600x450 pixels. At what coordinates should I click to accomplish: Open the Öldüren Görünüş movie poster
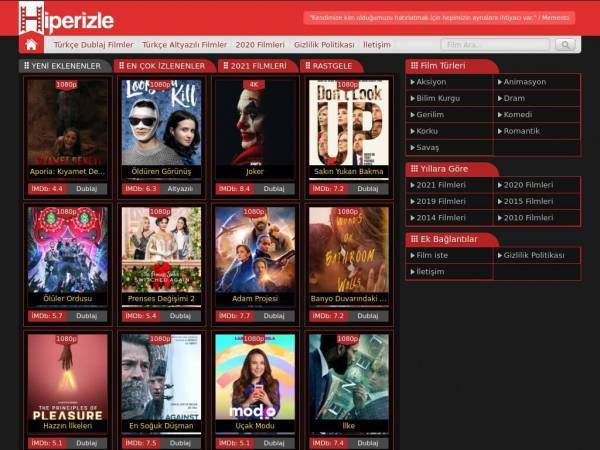tap(161, 122)
